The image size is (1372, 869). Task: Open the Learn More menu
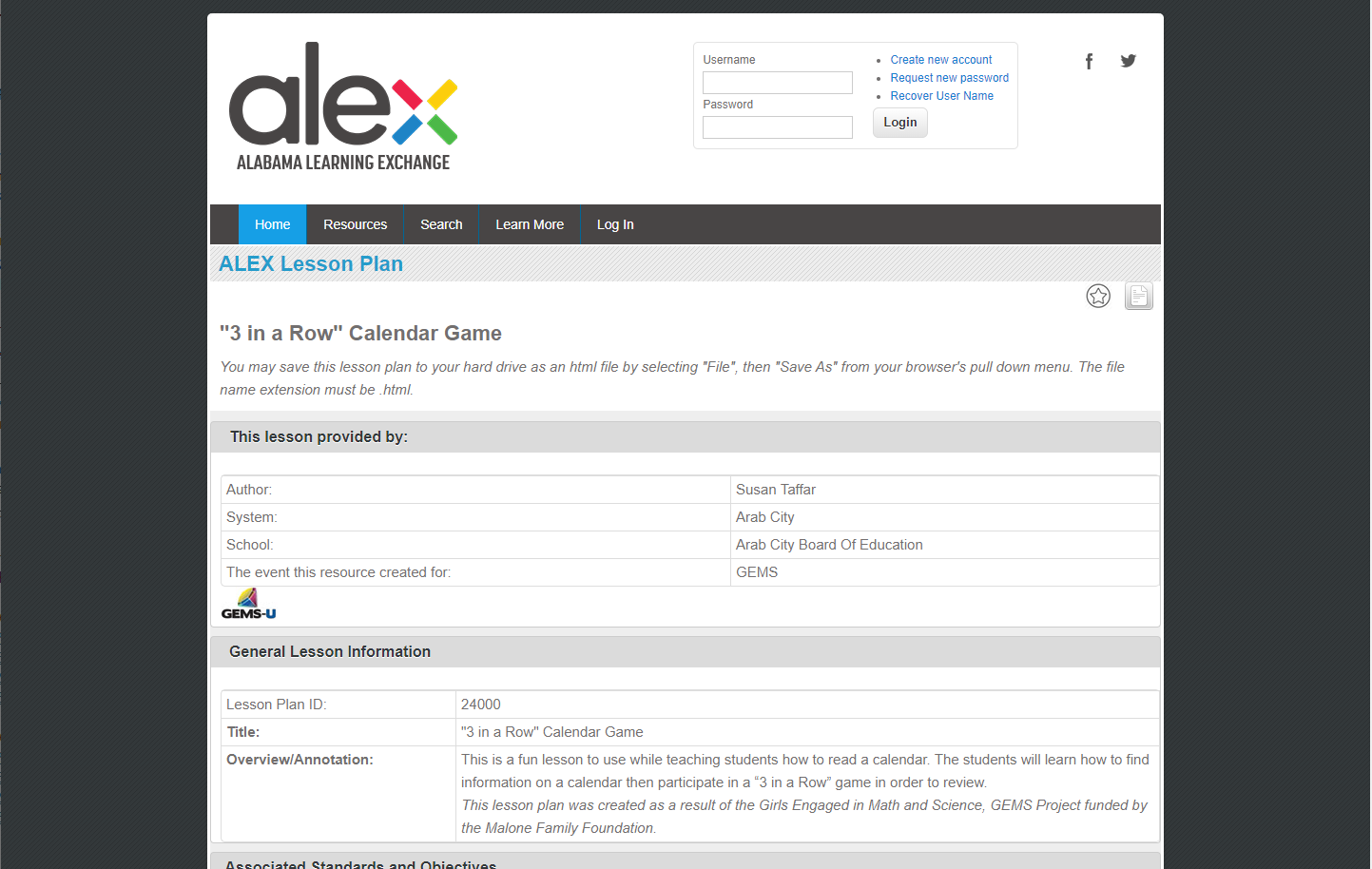[529, 225]
